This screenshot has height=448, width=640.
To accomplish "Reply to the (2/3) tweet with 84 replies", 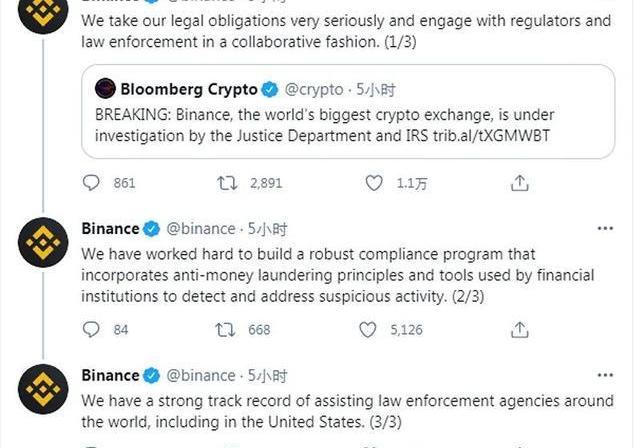I will pos(92,330).
